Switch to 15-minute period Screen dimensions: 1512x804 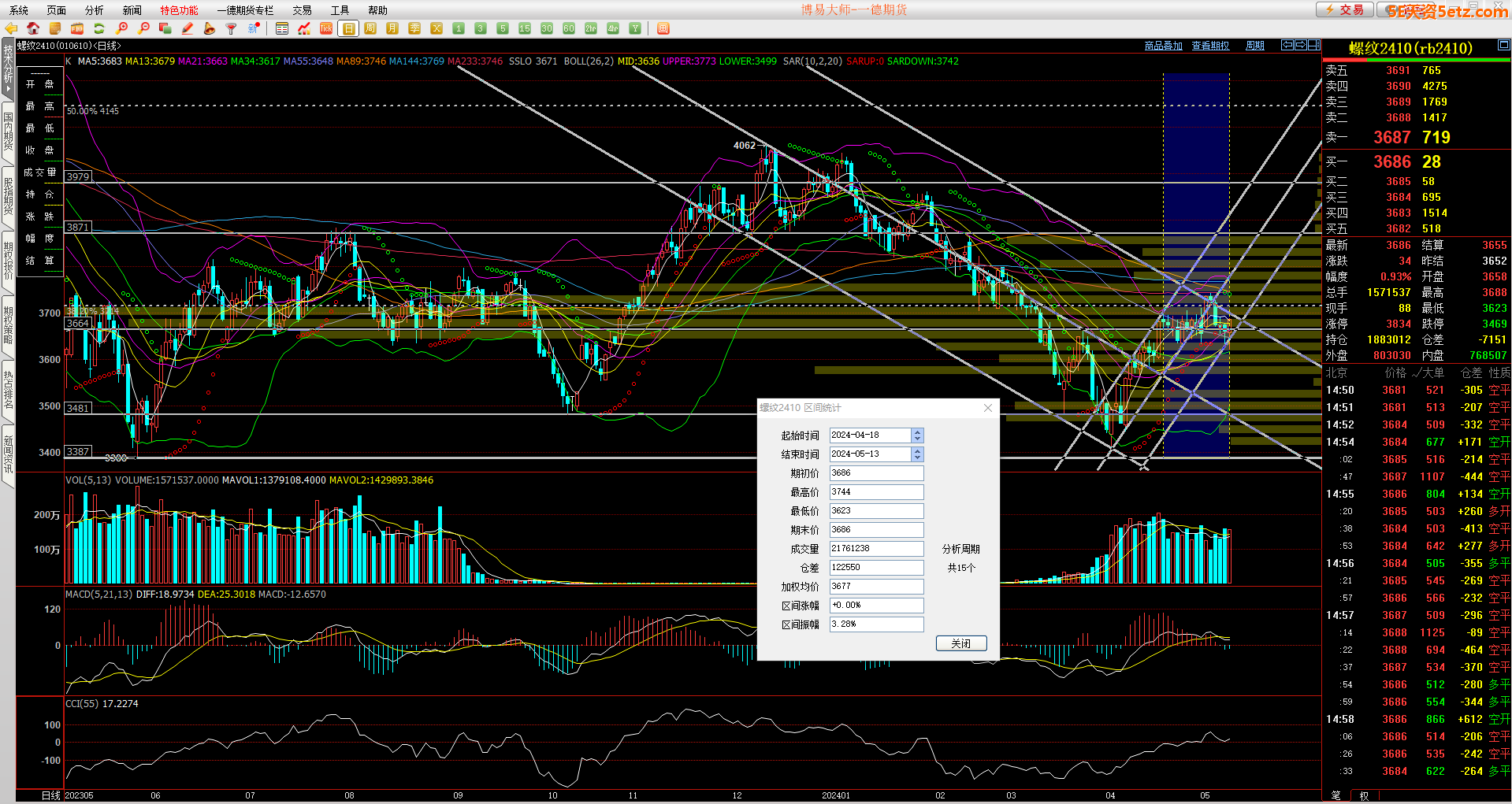[525, 28]
